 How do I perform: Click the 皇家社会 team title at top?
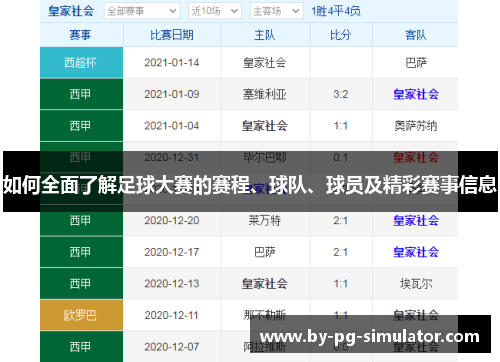coord(71,11)
